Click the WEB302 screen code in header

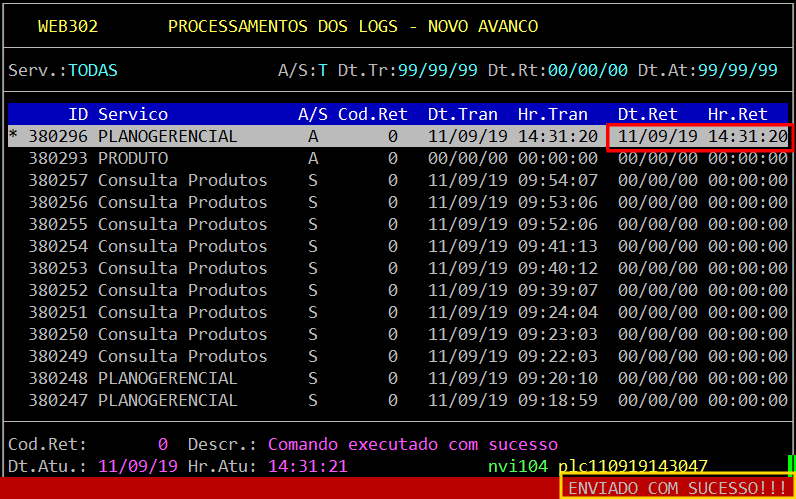67,26
